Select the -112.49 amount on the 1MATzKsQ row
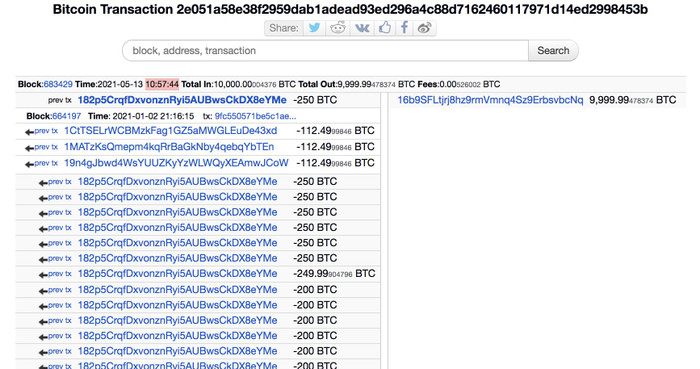The width and height of the screenshot is (700, 369). pos(335,147)
